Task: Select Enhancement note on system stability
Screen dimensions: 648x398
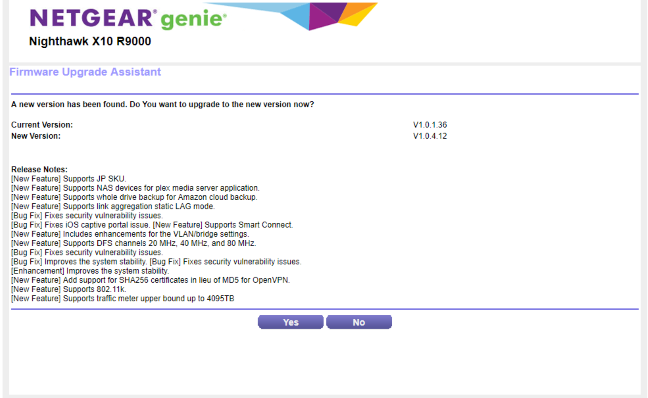Action: coord(90,271)
